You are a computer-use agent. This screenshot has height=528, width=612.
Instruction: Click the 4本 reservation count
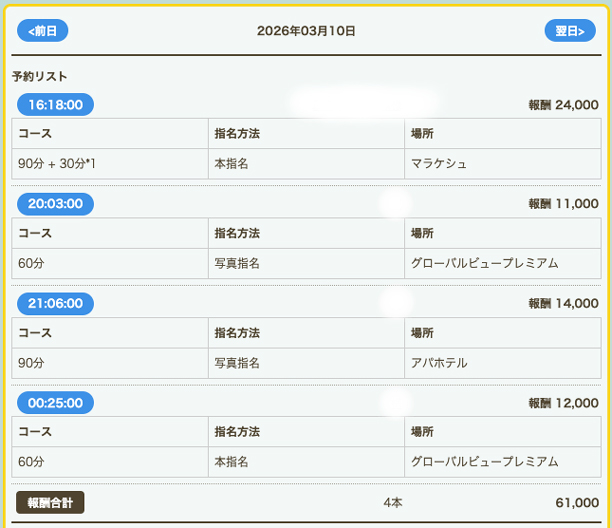(x=393, y=503)
